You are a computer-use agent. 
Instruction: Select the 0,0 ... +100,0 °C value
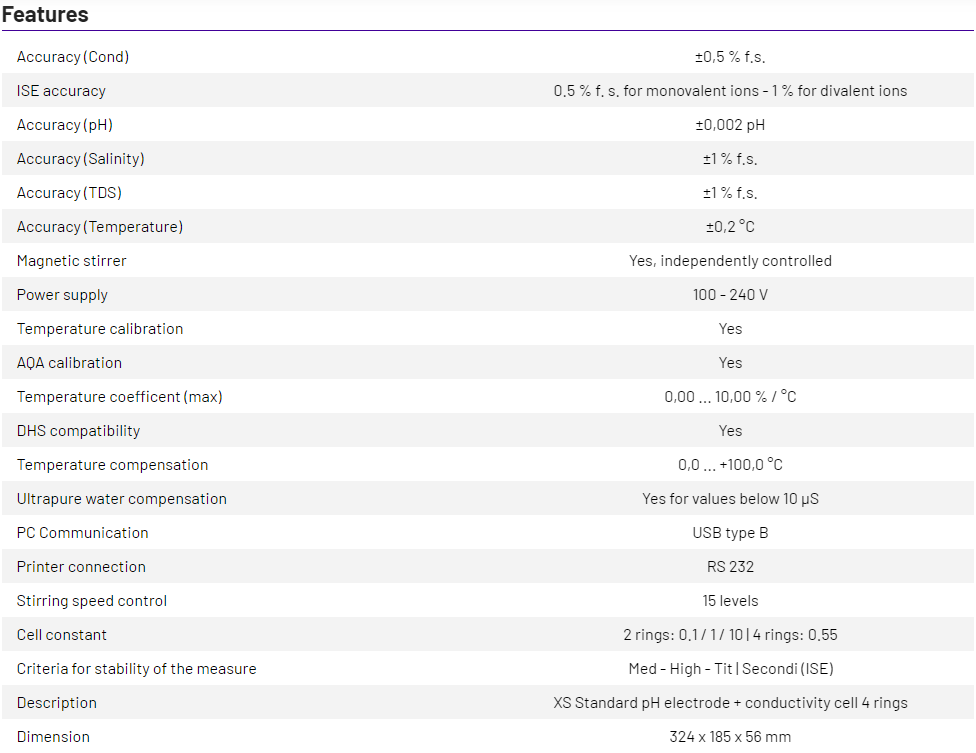730,465
